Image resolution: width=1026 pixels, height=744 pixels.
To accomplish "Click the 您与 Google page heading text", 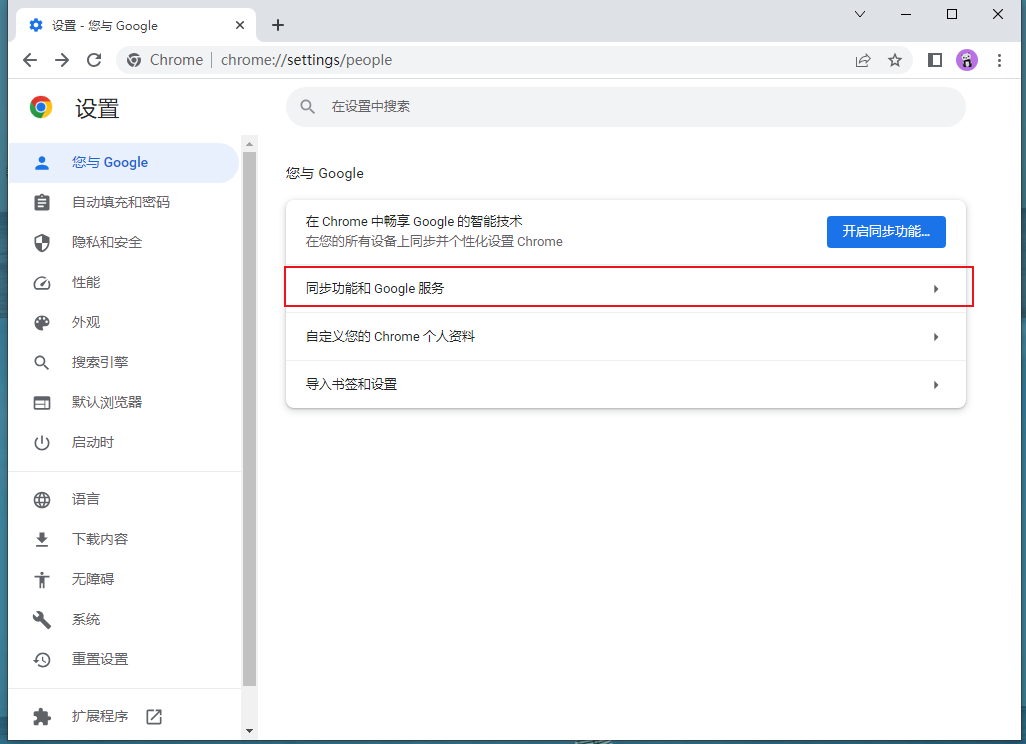I will [325, 173].
